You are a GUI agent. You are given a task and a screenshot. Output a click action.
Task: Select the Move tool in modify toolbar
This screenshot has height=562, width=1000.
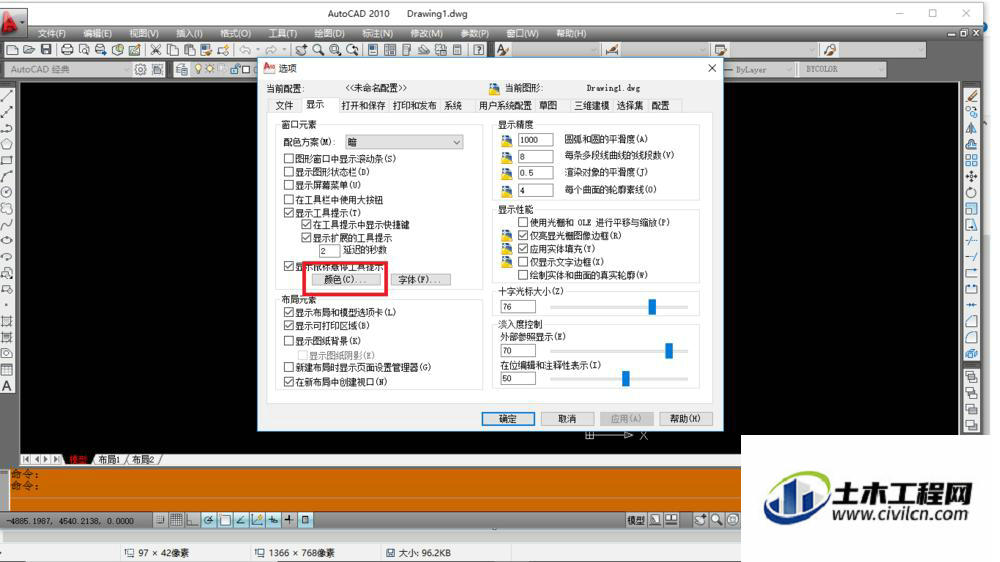(x=971, y=176)
